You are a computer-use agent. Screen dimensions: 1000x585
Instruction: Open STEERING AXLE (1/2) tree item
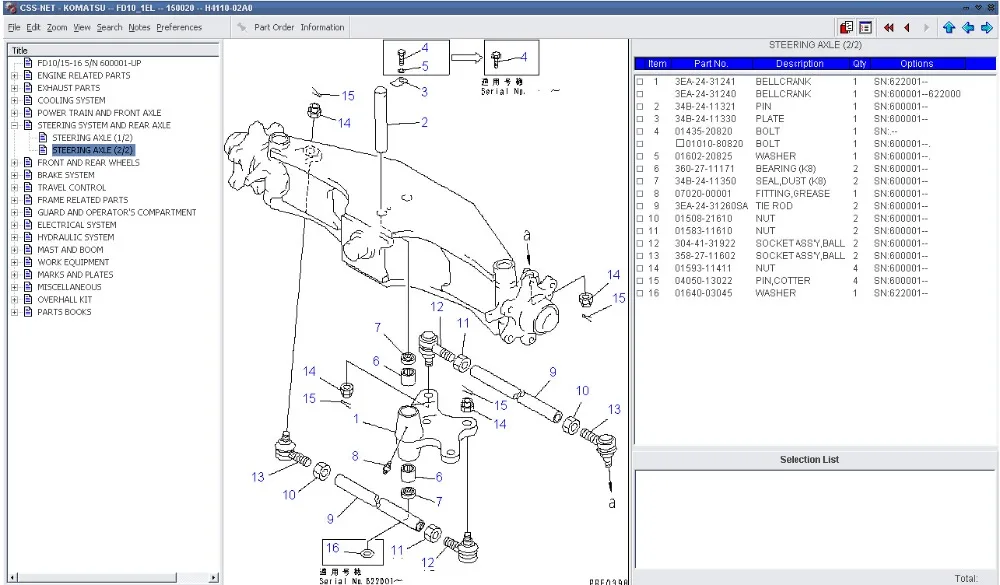click(92, 138)
